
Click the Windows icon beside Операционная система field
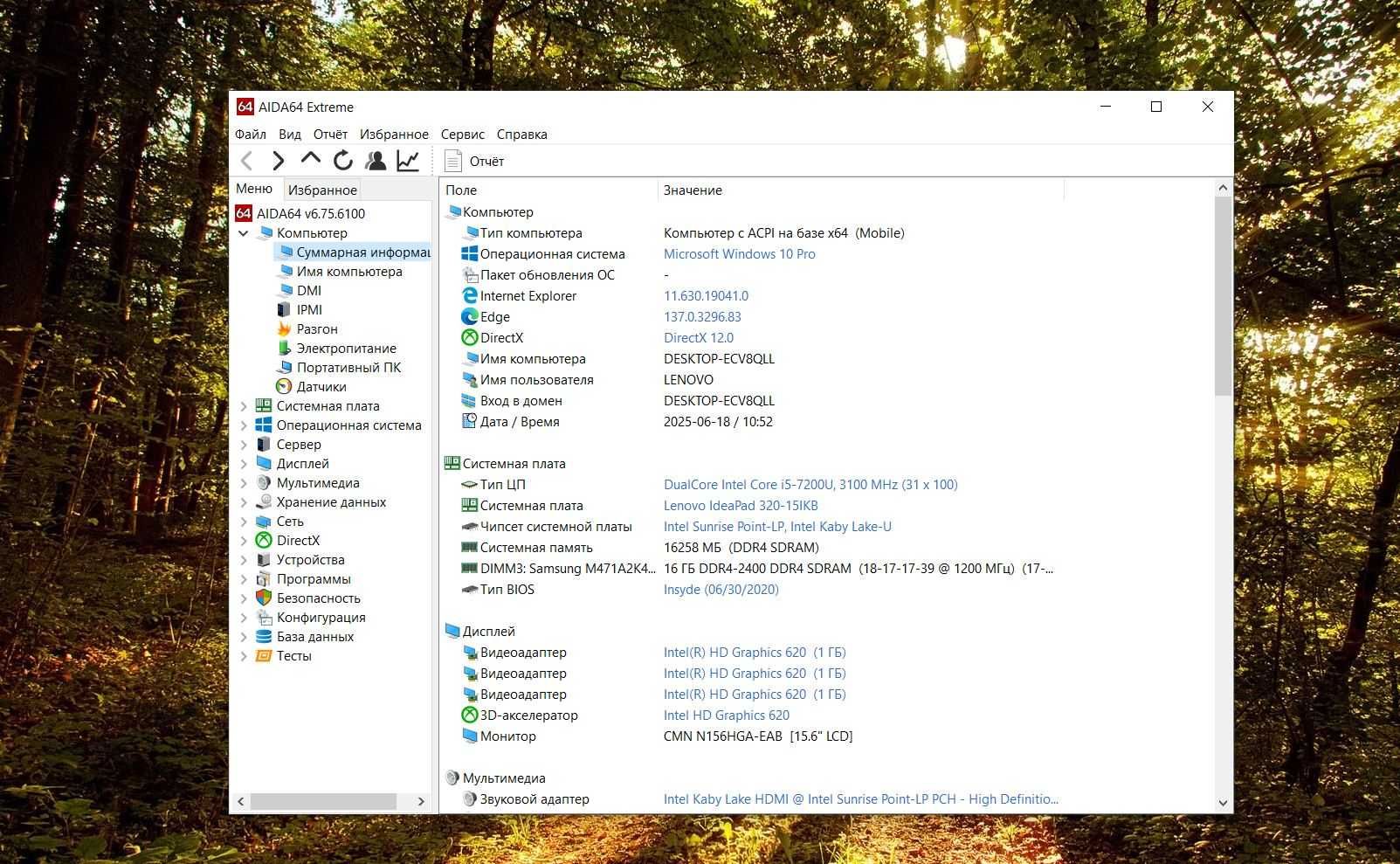(469, 253)
